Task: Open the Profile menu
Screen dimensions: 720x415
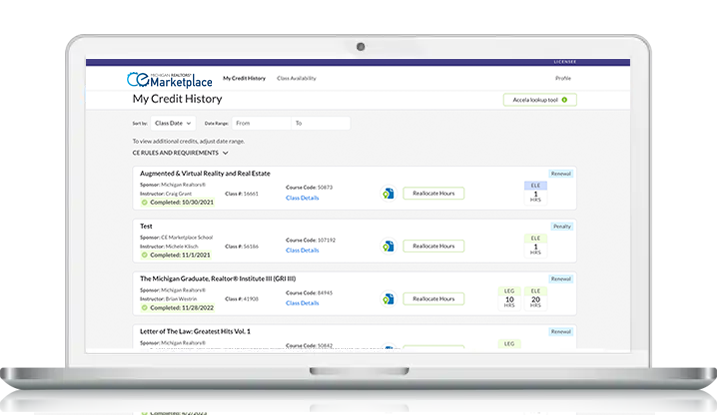Action: tap(562, 78)
